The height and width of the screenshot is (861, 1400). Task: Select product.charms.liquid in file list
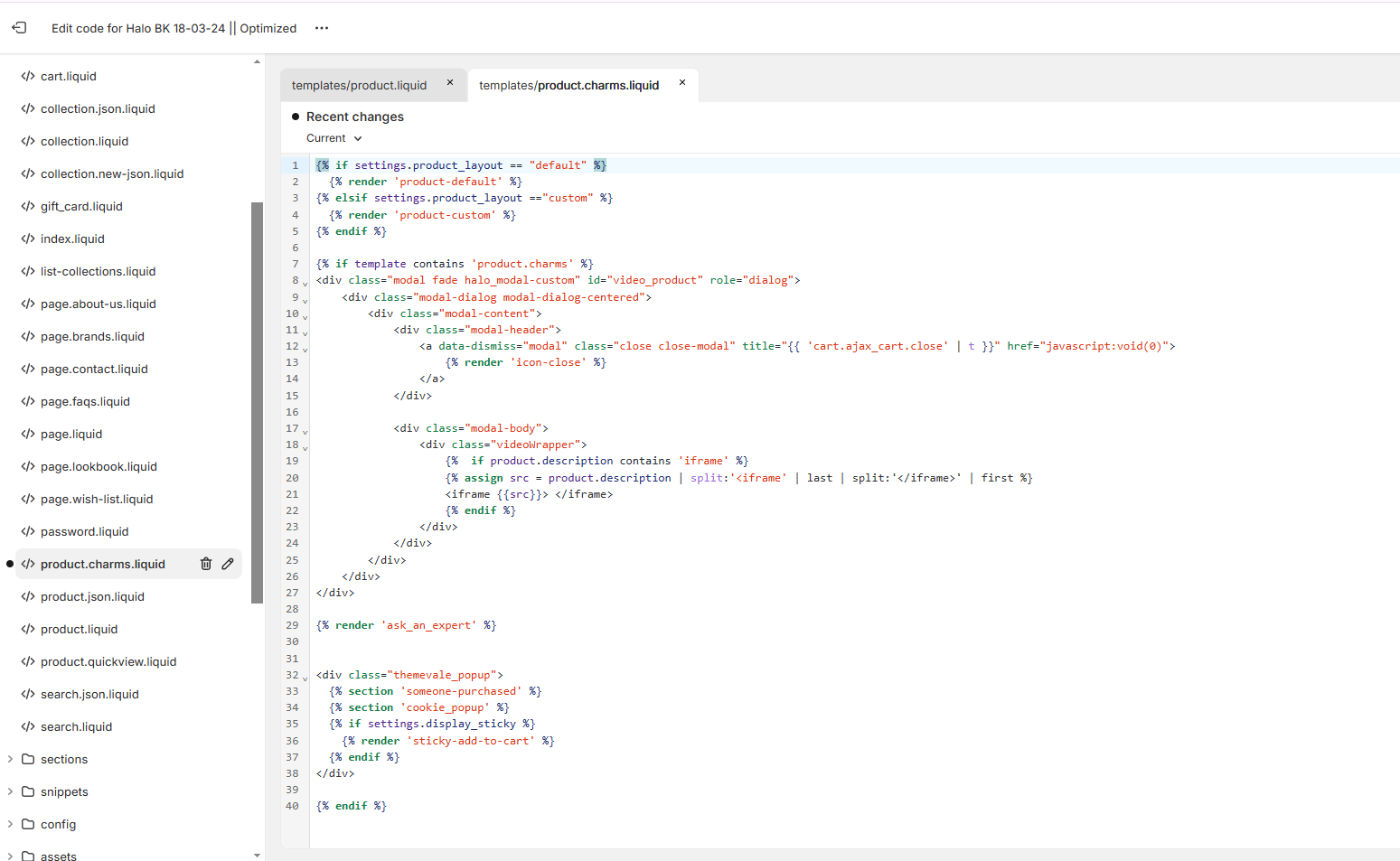click(x=103, y=564)
